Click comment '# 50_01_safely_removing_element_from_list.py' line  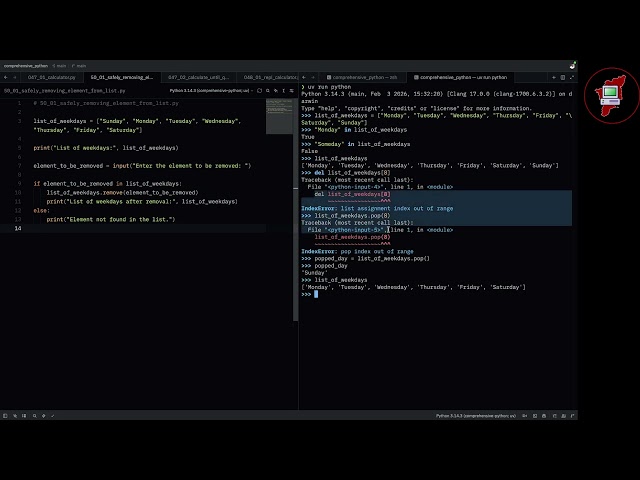click(x=106, y=103)
